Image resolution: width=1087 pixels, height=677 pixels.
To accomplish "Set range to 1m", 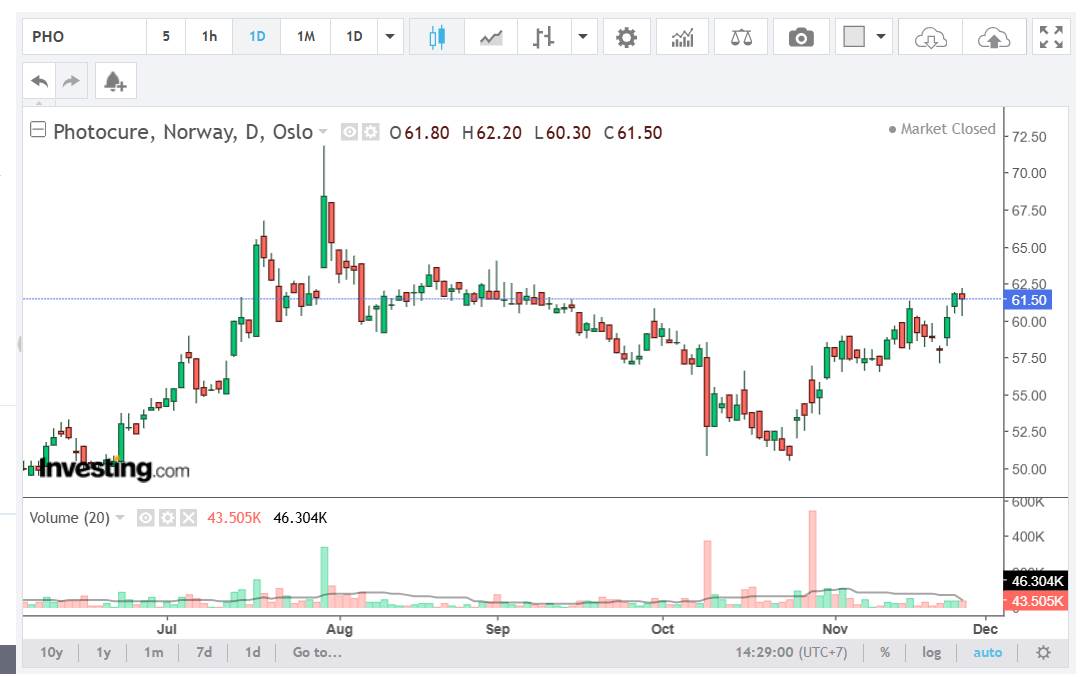I will 153,652.
